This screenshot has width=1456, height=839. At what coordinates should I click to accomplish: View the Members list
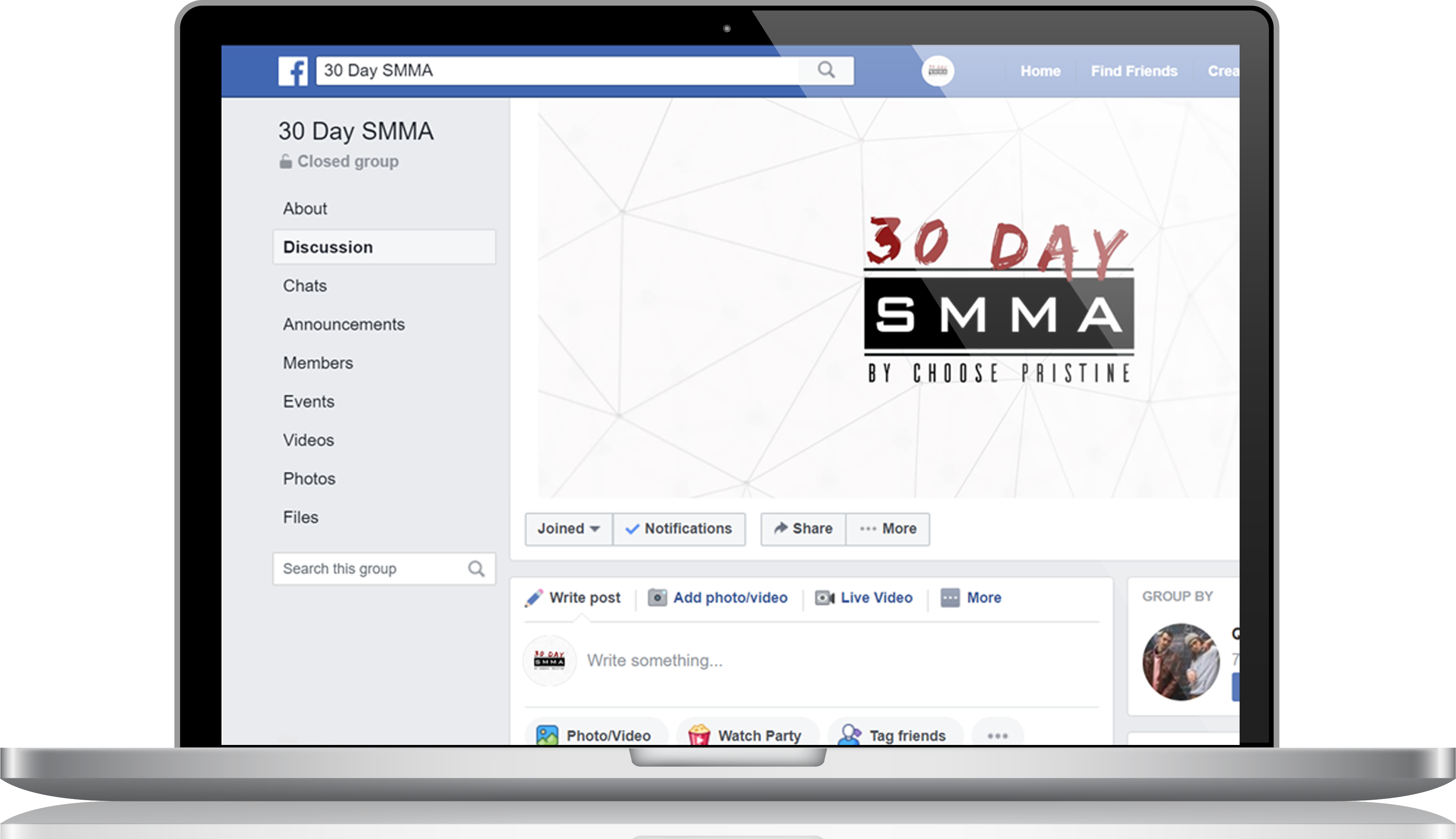[x=318, y=363]
